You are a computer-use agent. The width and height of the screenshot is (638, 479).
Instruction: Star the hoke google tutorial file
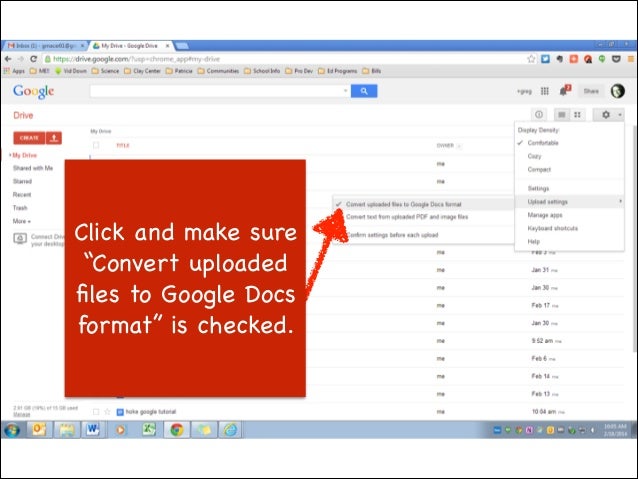pos(107,412)
